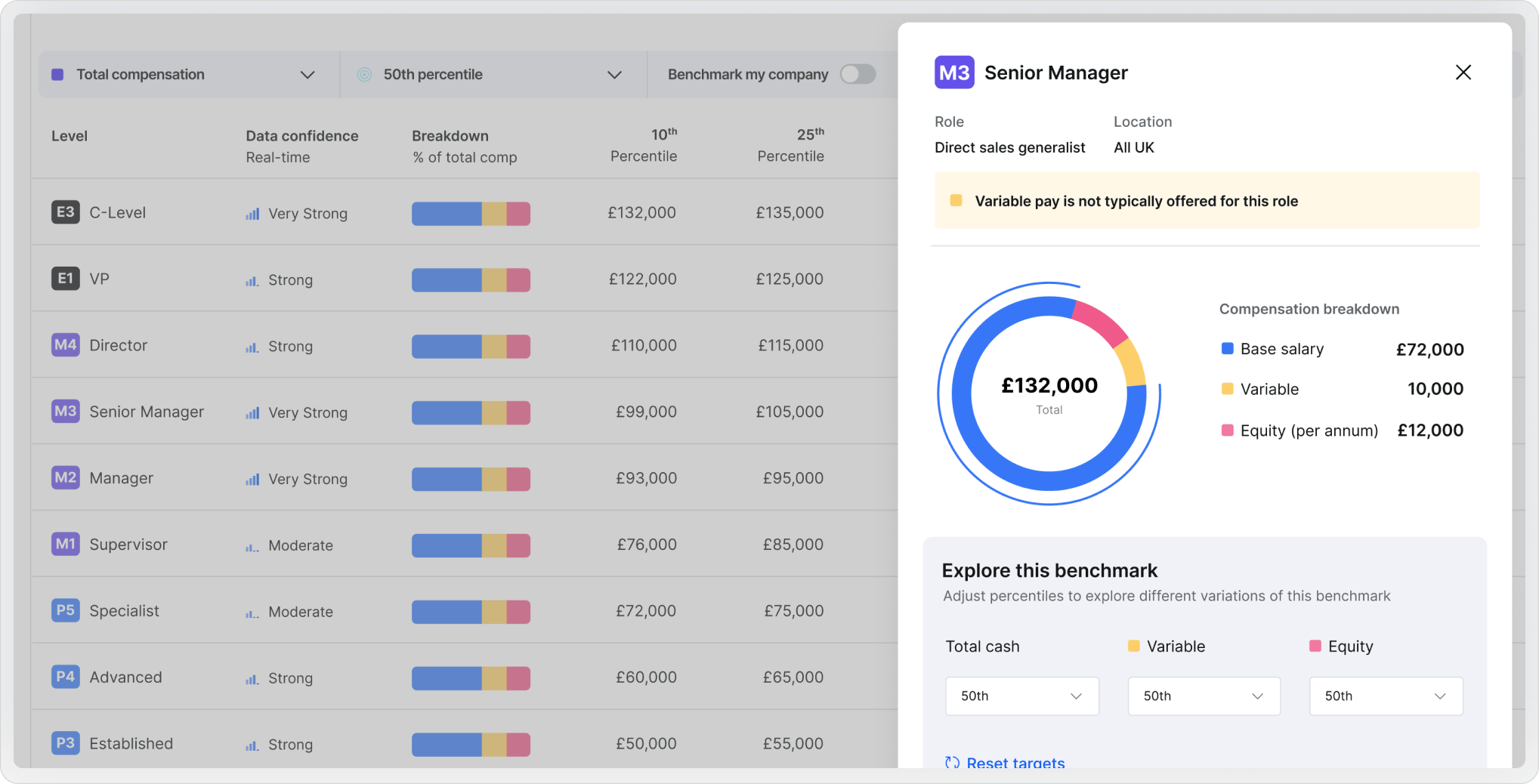The width and height of the screenshot is (1539, 784).
Task: Expand the Variable percentile selector
Action: pos(1204,696)
